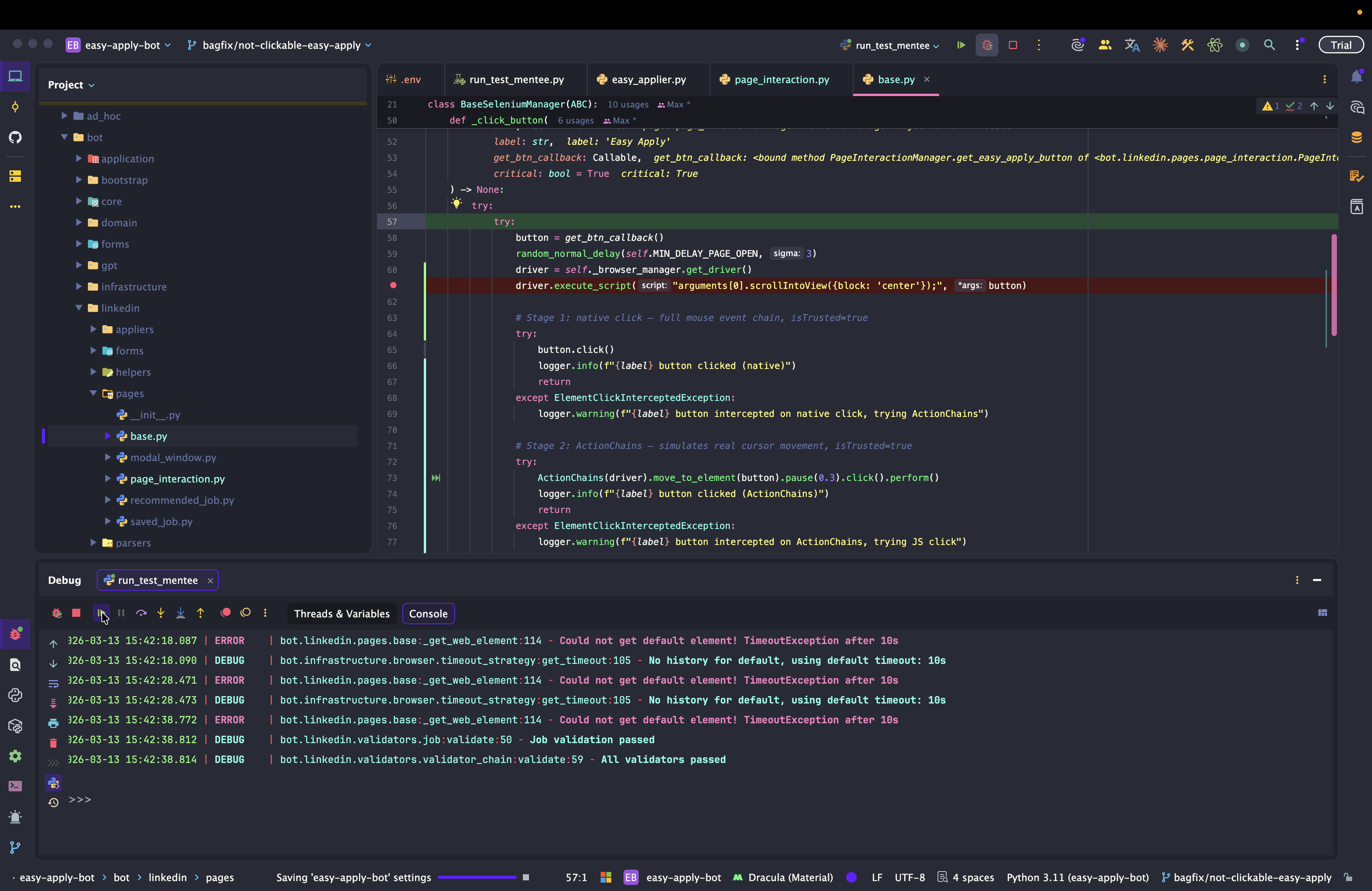Open the GitHub tool window icon
Image resolution: width=1372 pixels, height=891 pixels.
[16, 137]
